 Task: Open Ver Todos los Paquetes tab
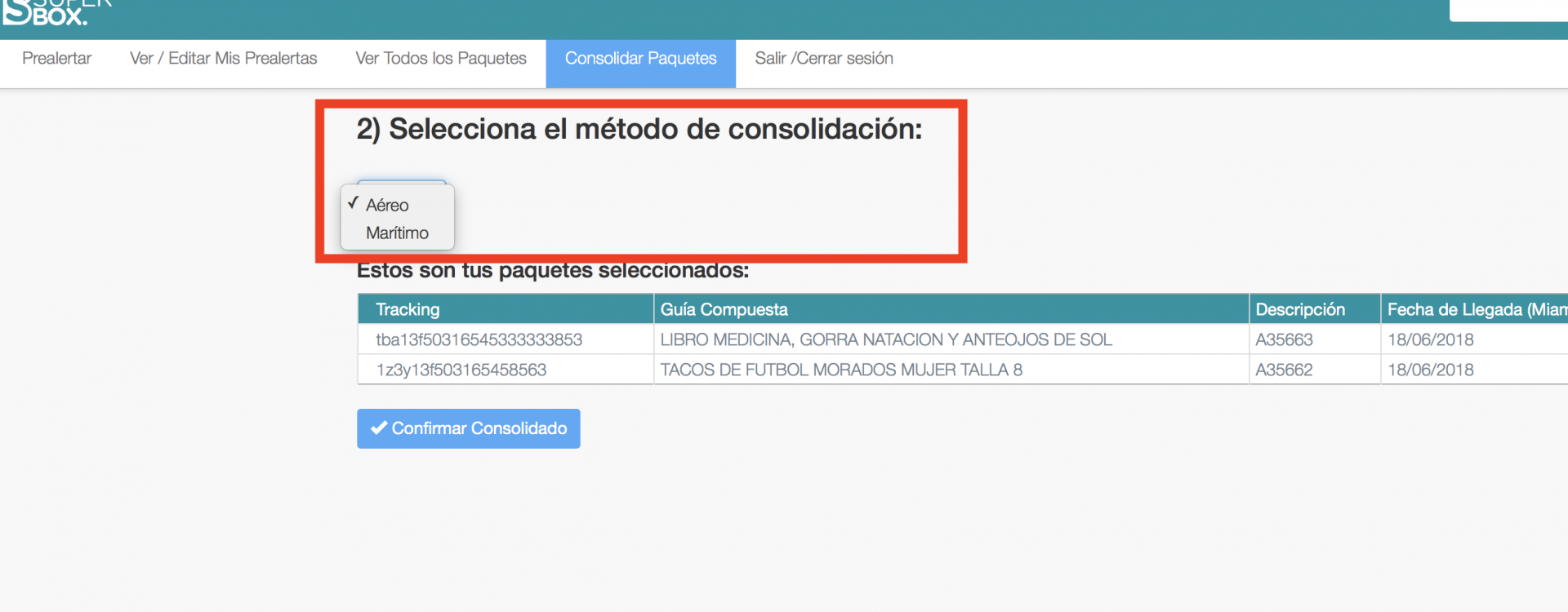(440, 59)
